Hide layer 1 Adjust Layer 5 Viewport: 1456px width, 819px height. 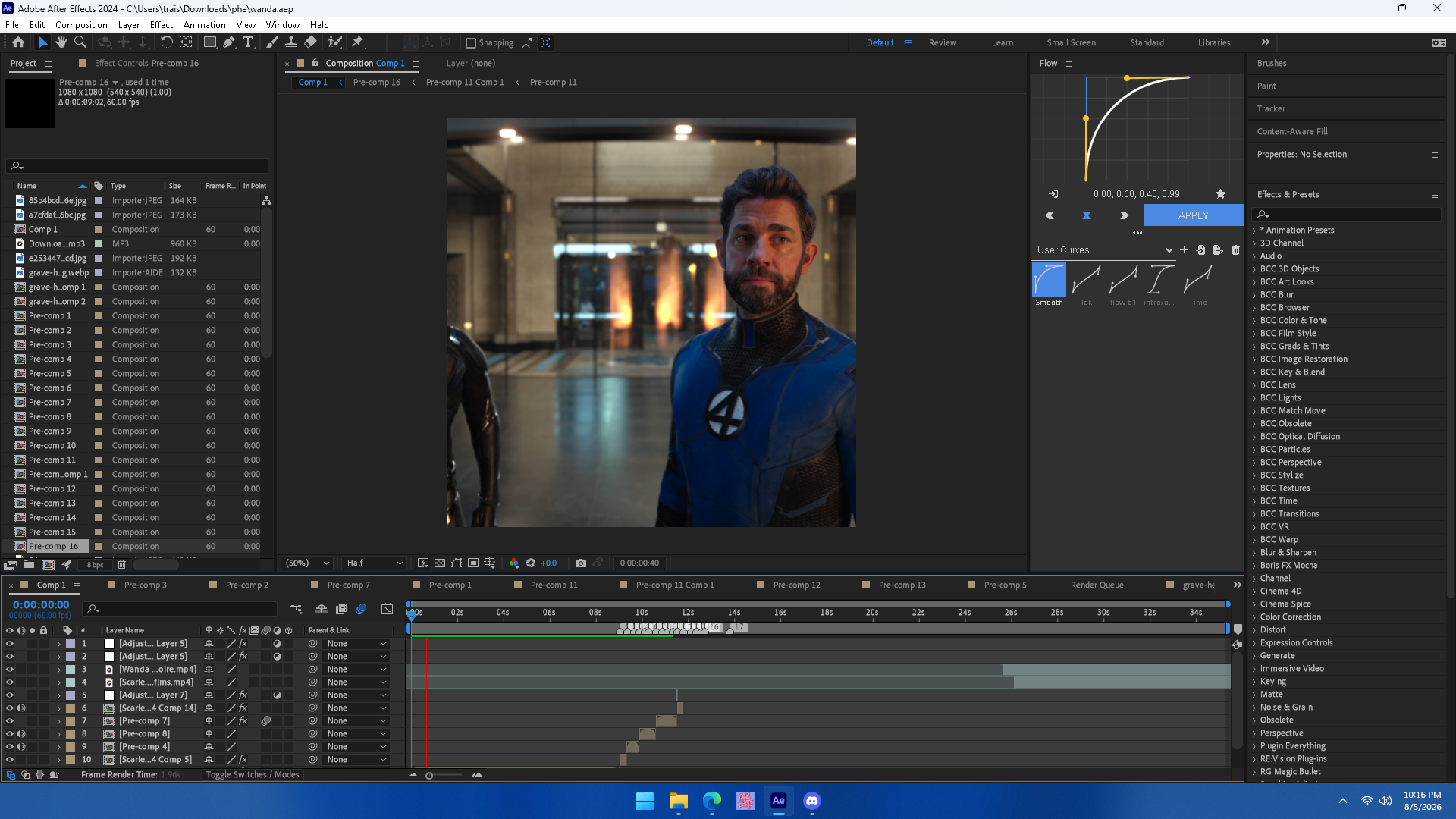[10, 644]
